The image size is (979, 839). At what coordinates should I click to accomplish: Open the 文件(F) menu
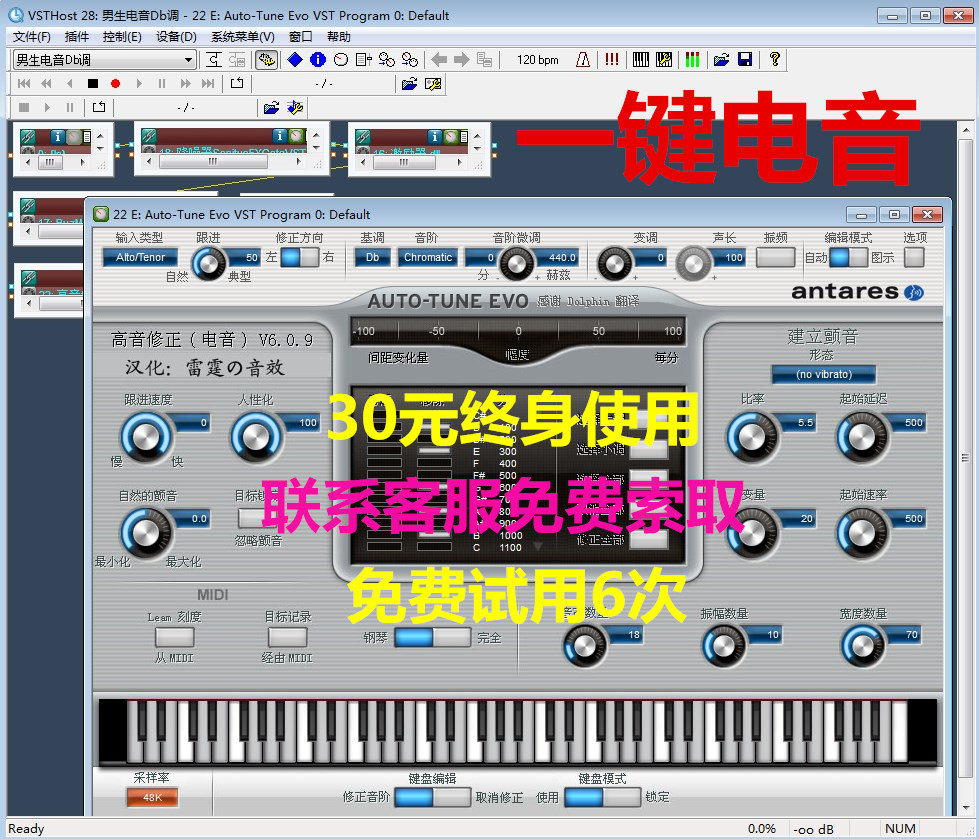tap(31, 37)
